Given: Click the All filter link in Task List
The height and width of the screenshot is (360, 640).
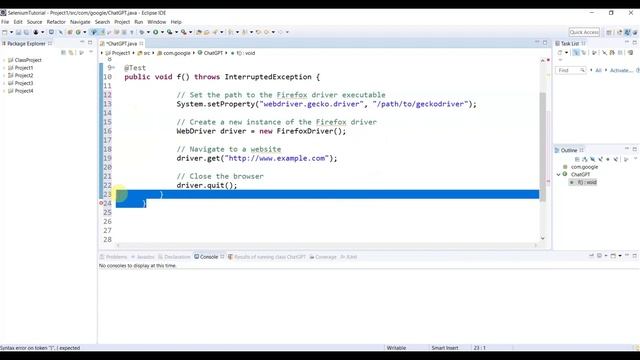Looking at the screenshot, I should pyautogui.click(x=598, y=71).
